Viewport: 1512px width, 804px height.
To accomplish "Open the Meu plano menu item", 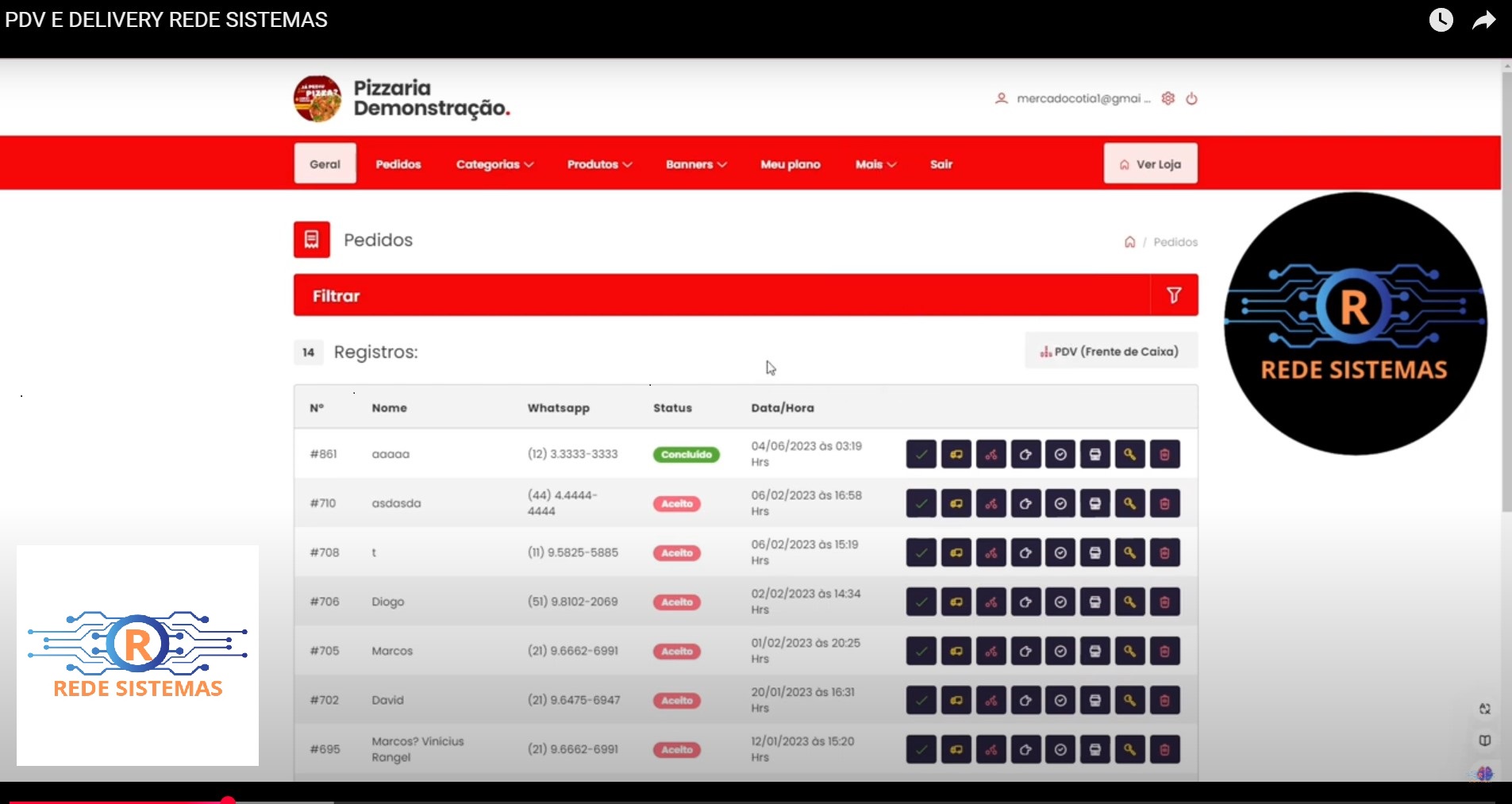I will click(x=791, y=164).
